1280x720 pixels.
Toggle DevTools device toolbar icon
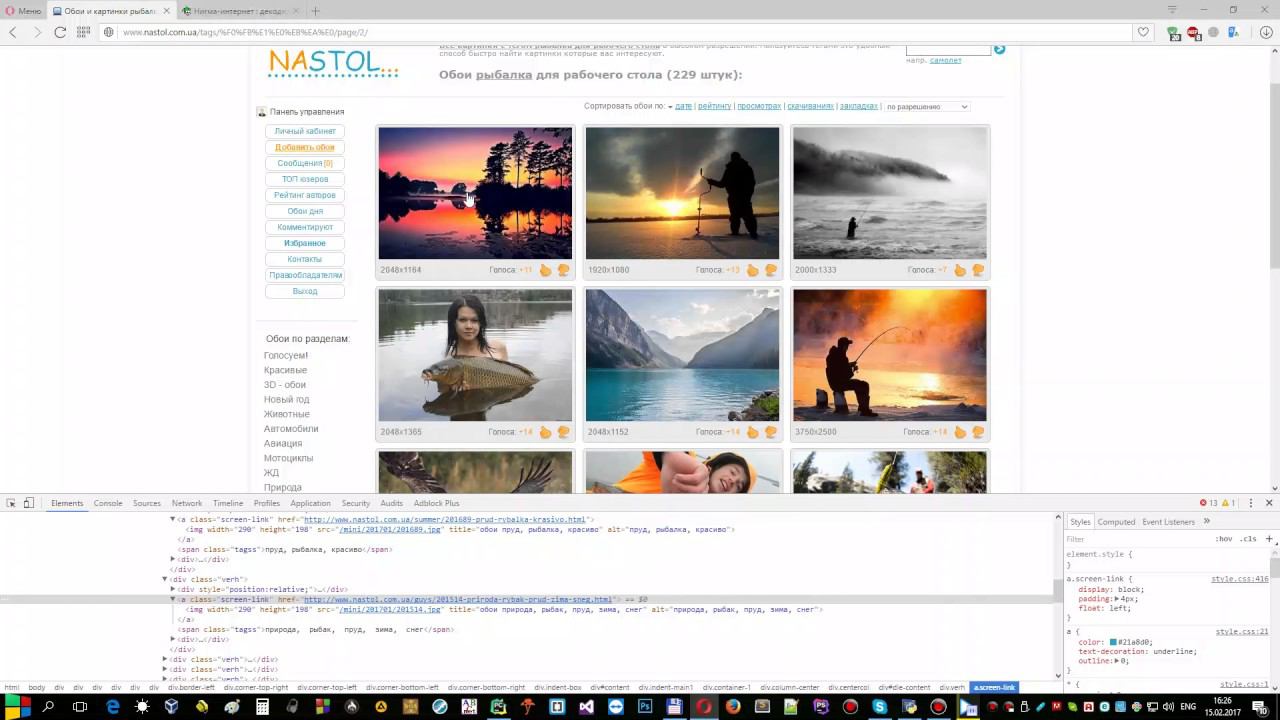[29, 503]
